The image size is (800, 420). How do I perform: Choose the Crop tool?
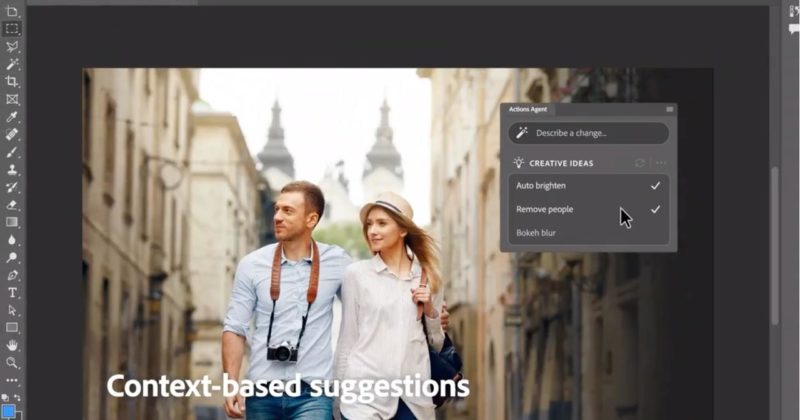(x=12, y=81)
